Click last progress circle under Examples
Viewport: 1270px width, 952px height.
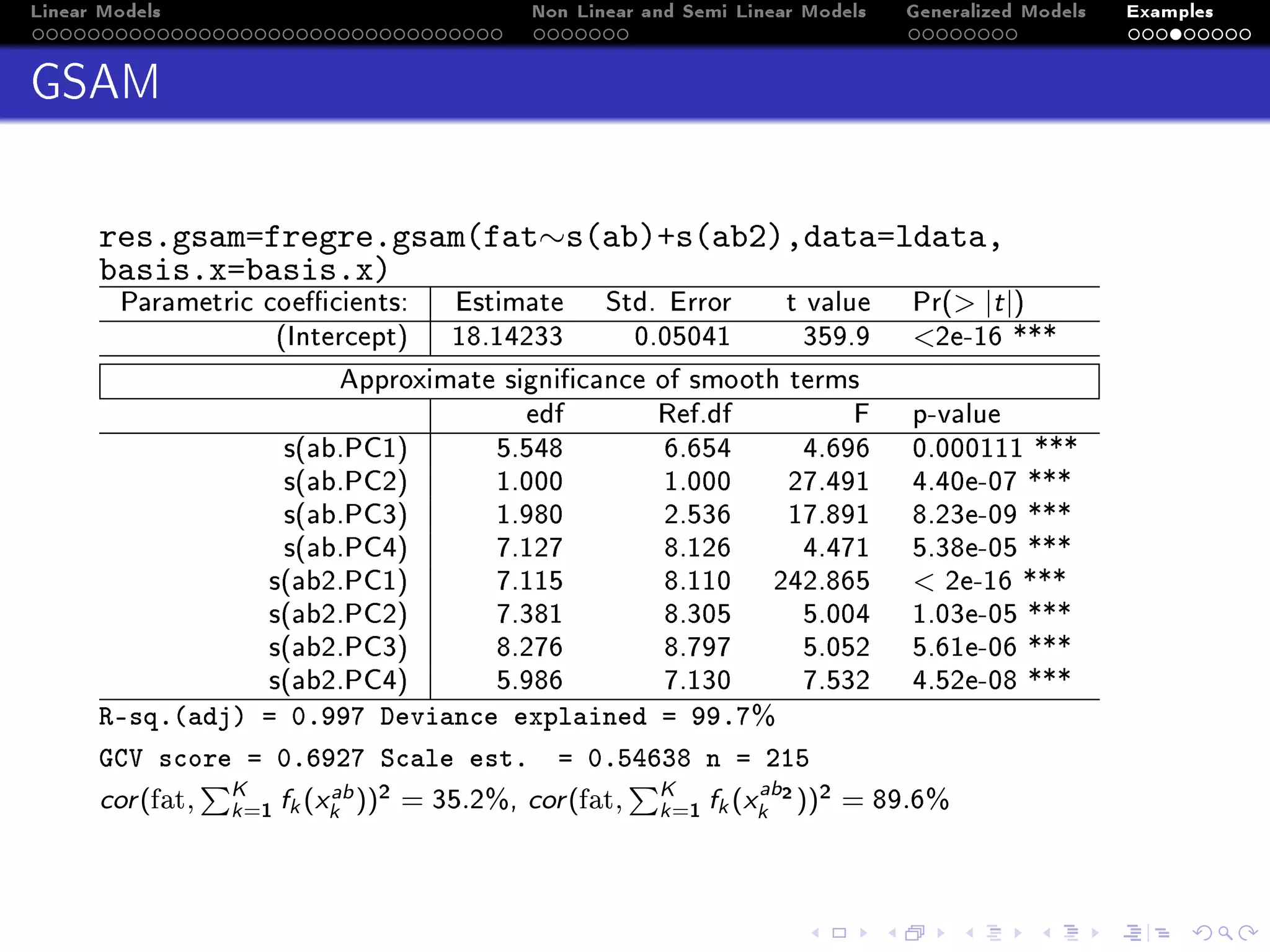pos(1245,35)
